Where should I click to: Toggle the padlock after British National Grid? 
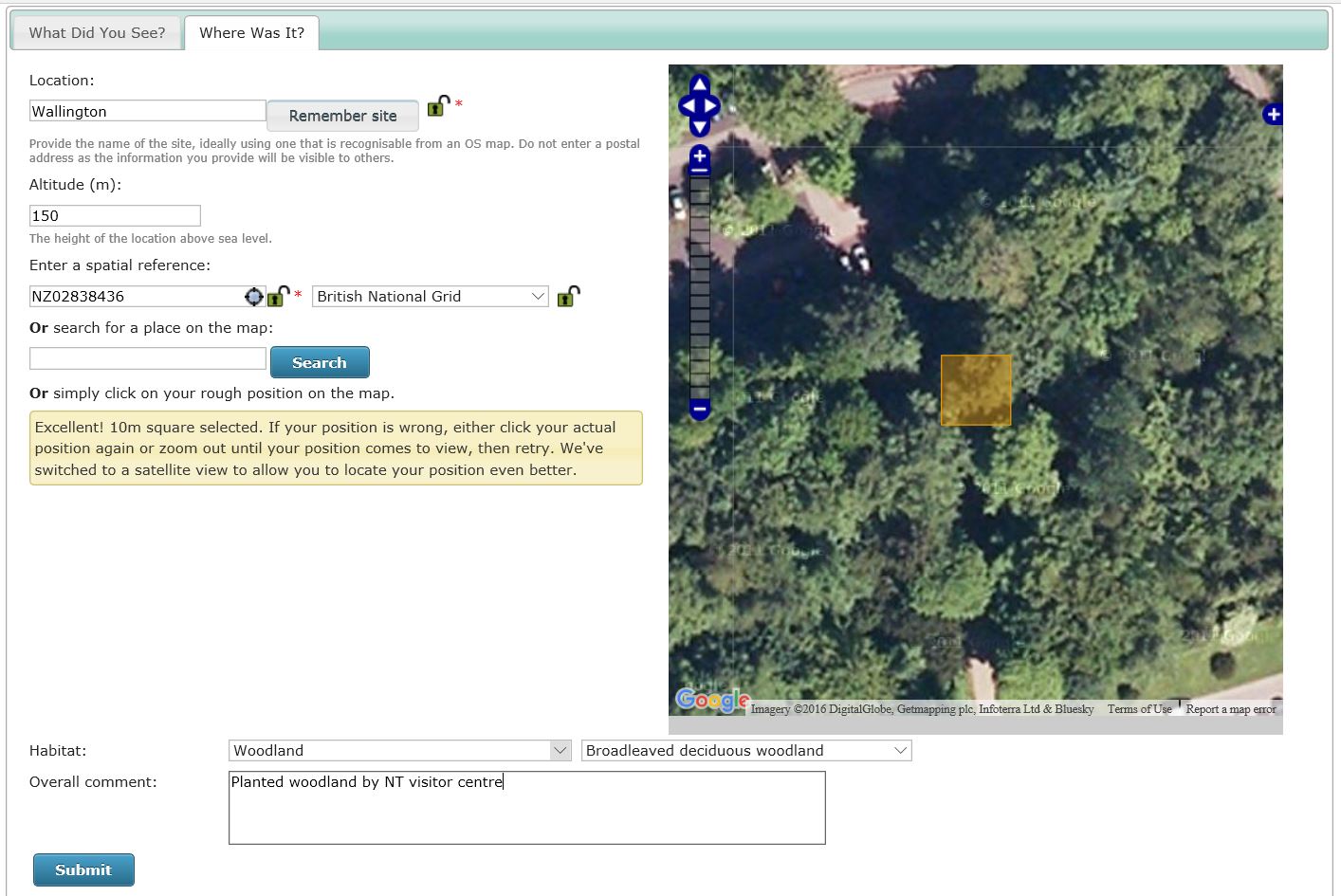[x=568, y=297]
